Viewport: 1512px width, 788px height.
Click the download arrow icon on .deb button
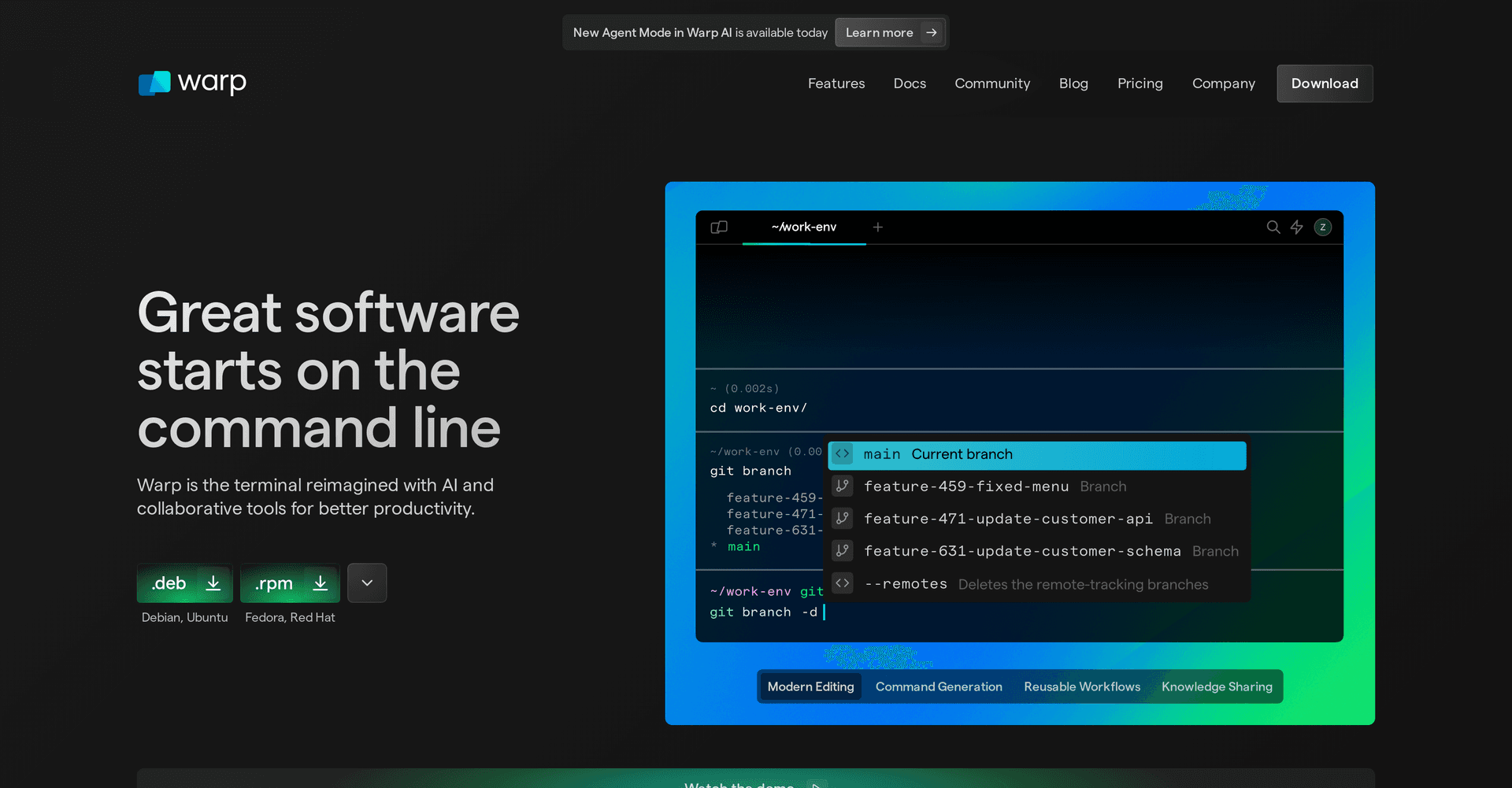click(213, 583)
